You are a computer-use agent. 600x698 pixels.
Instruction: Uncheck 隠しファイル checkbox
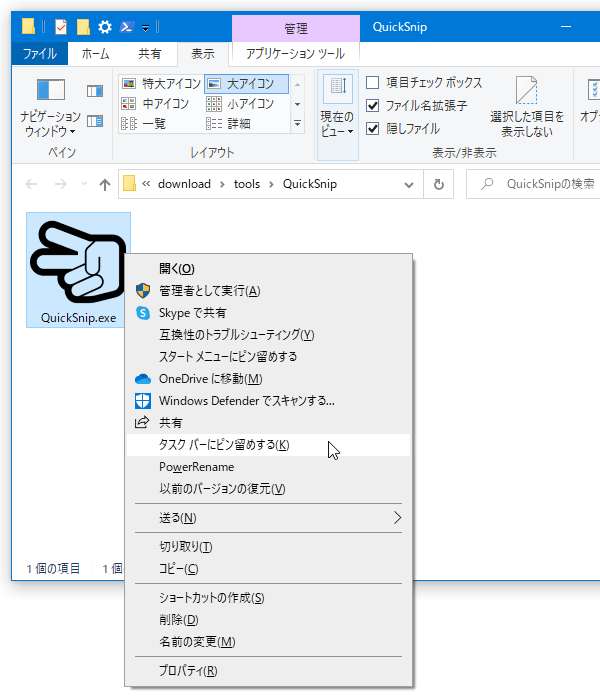pyautogui.click(x=373, y=129)
